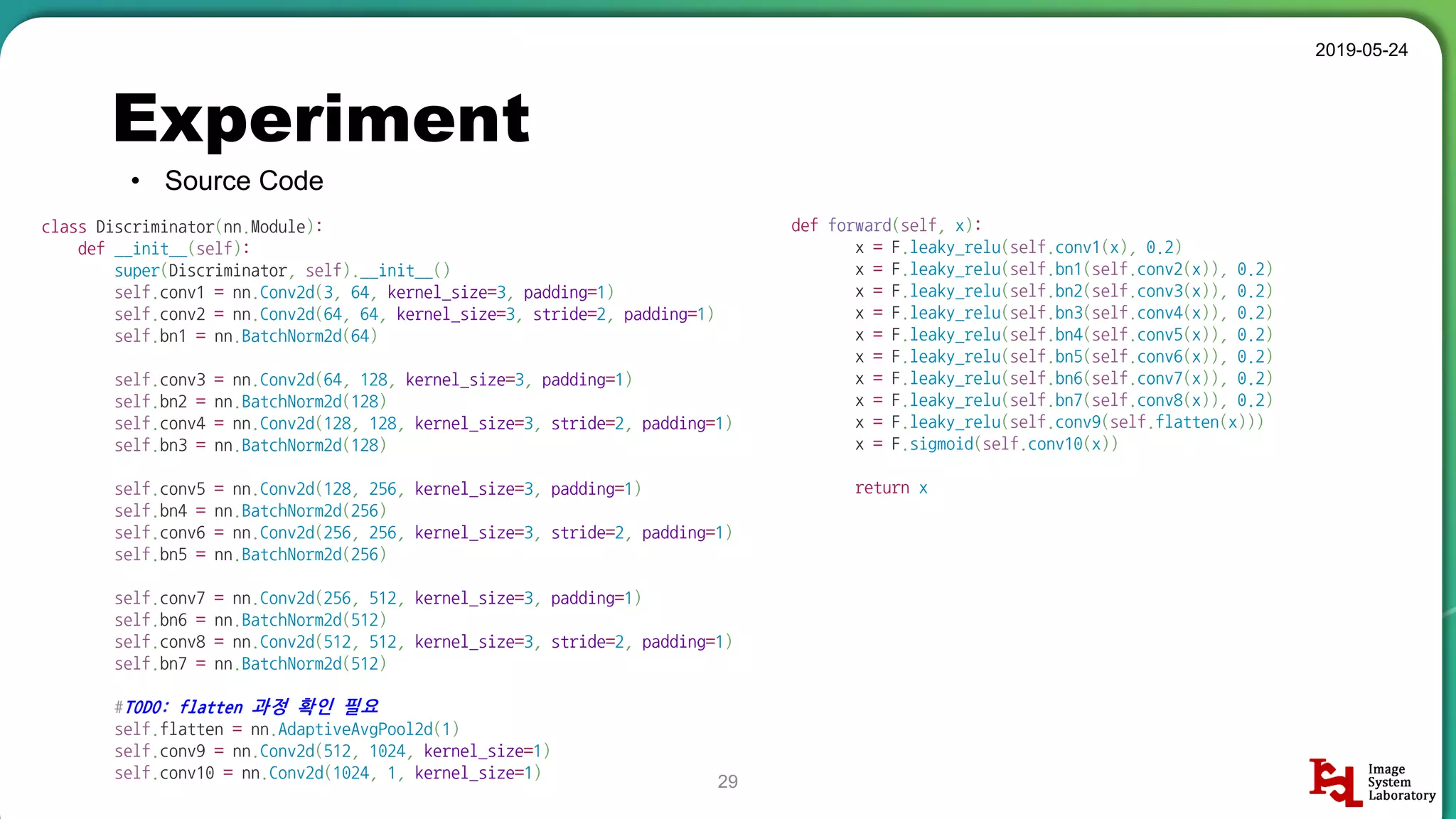Click the def __init__(self) line
The height and width of the screenshot is (819, 1456).
[164, 249]
